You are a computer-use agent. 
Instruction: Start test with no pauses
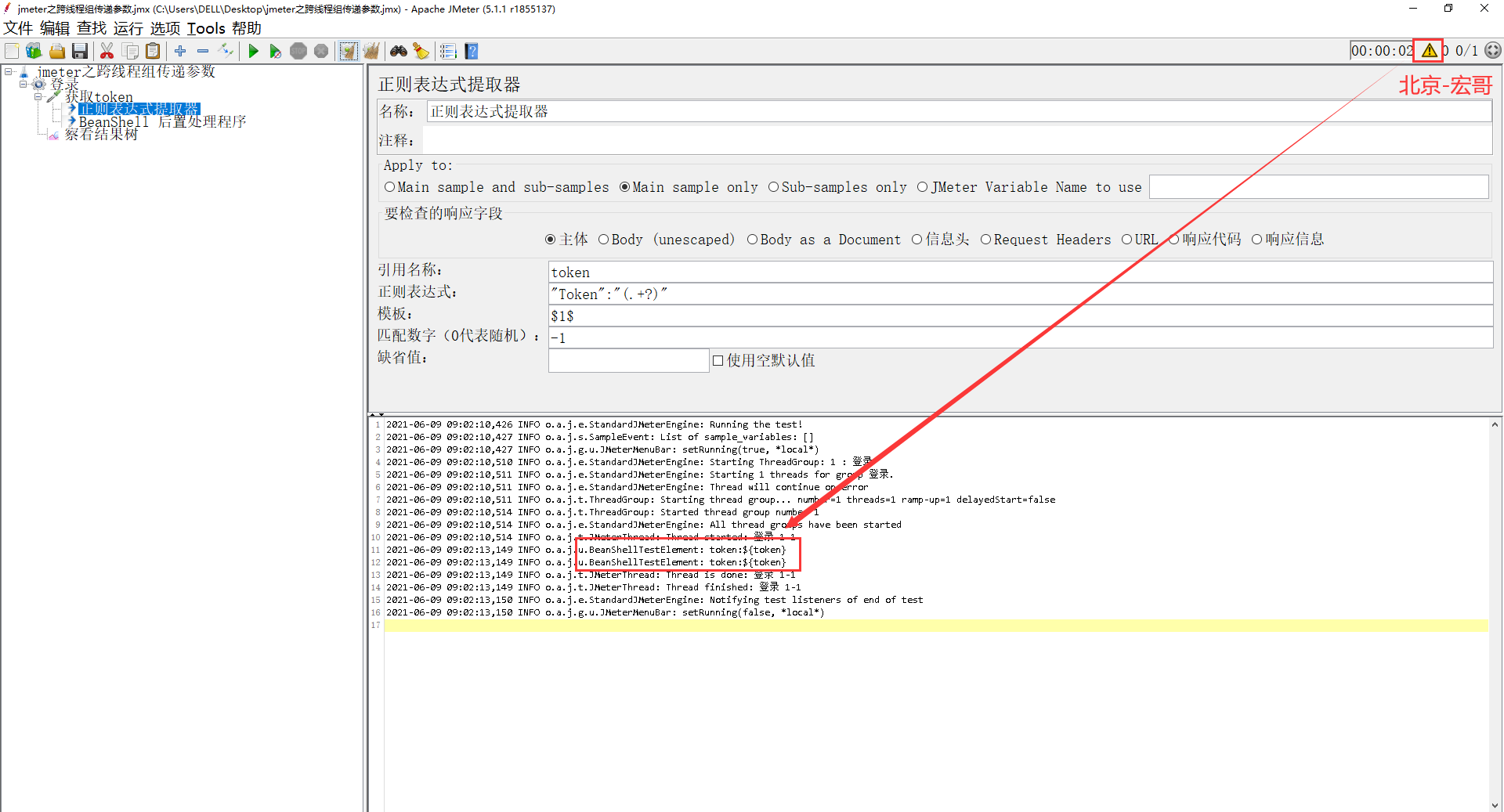point(276,52)
